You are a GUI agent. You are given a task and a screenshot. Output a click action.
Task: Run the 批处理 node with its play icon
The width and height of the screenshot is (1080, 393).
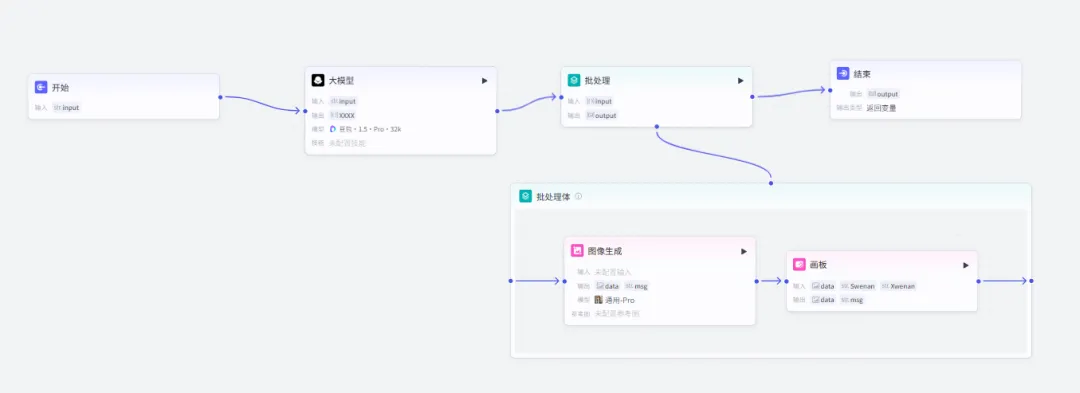[x=740, y=81]
